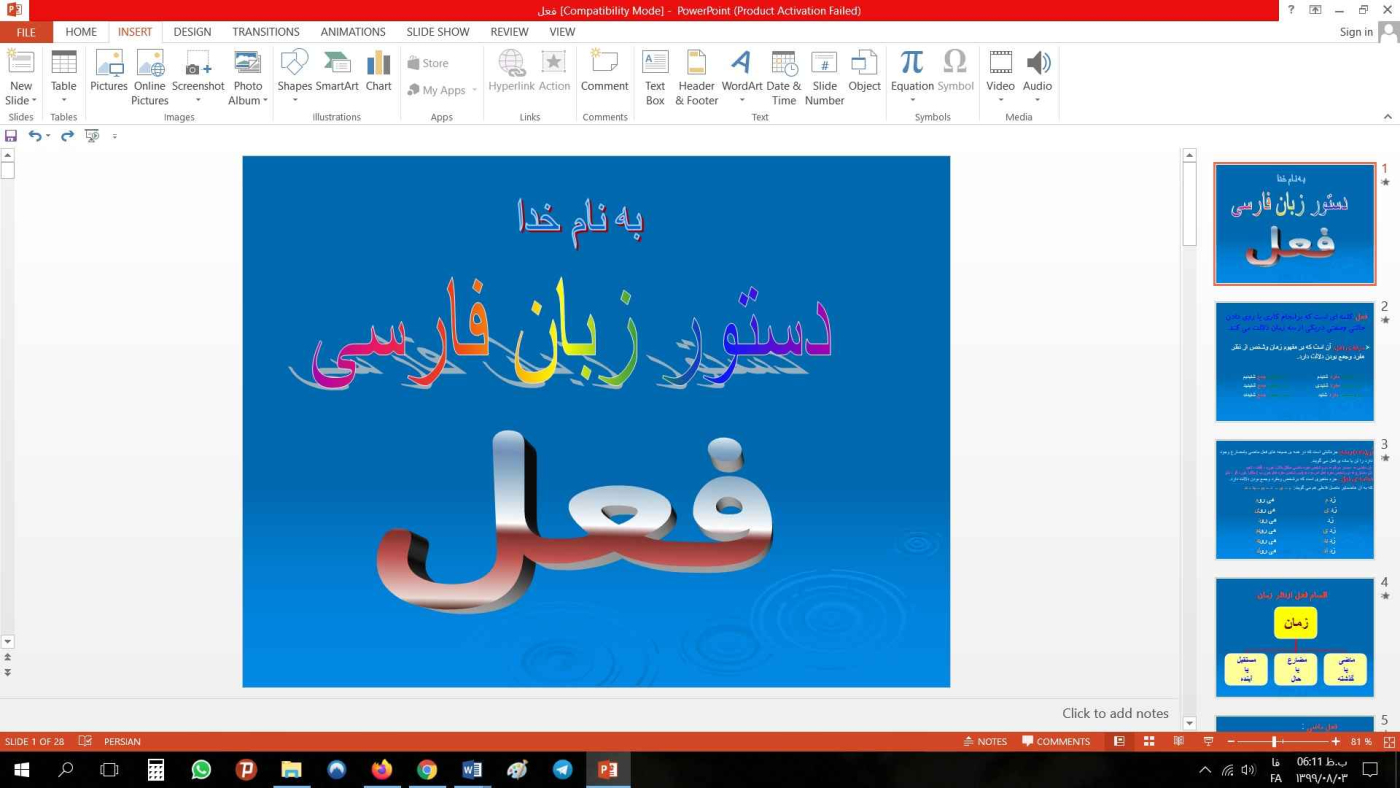Open the File menu

(26, 32)
